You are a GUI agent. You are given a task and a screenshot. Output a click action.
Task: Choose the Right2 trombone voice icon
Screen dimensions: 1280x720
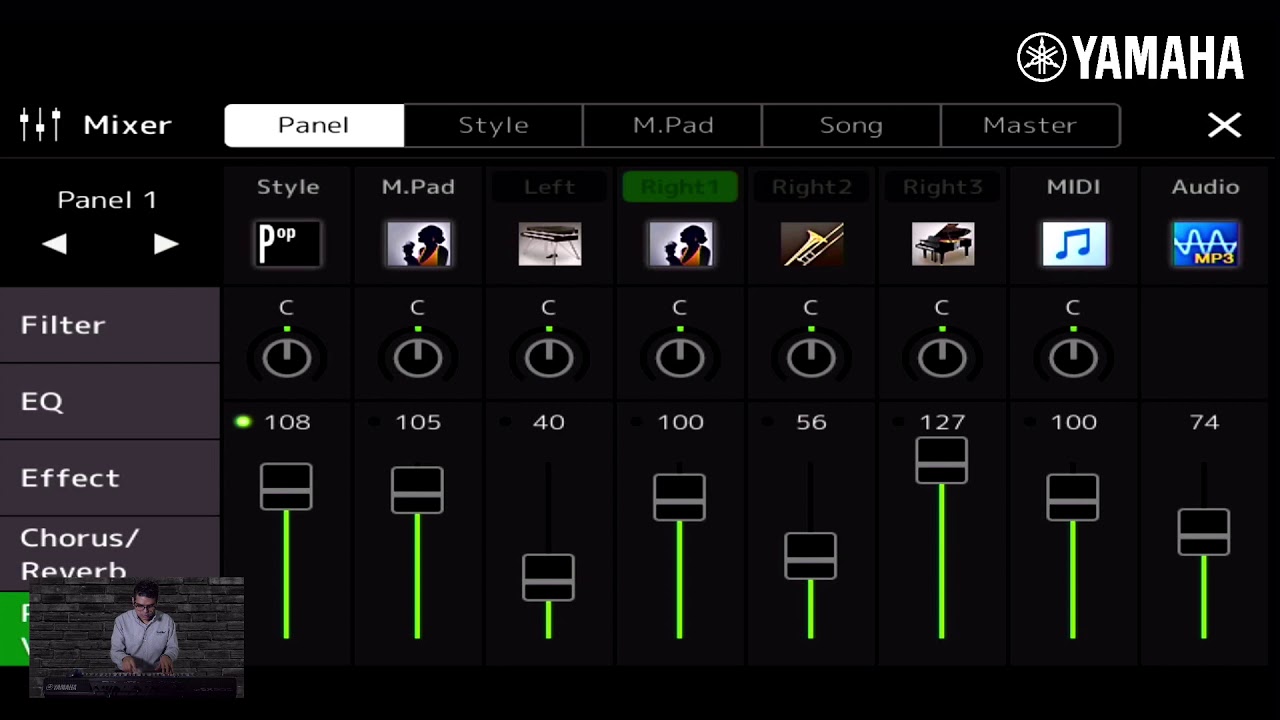click(x=811, y=244)
